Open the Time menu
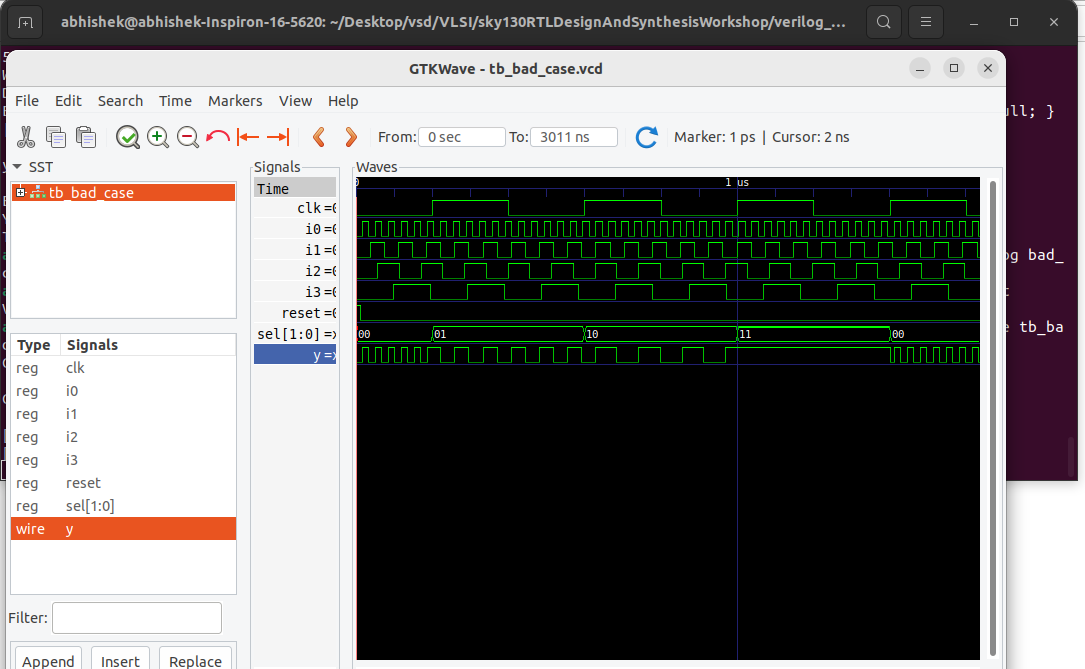 click(175, 101)
